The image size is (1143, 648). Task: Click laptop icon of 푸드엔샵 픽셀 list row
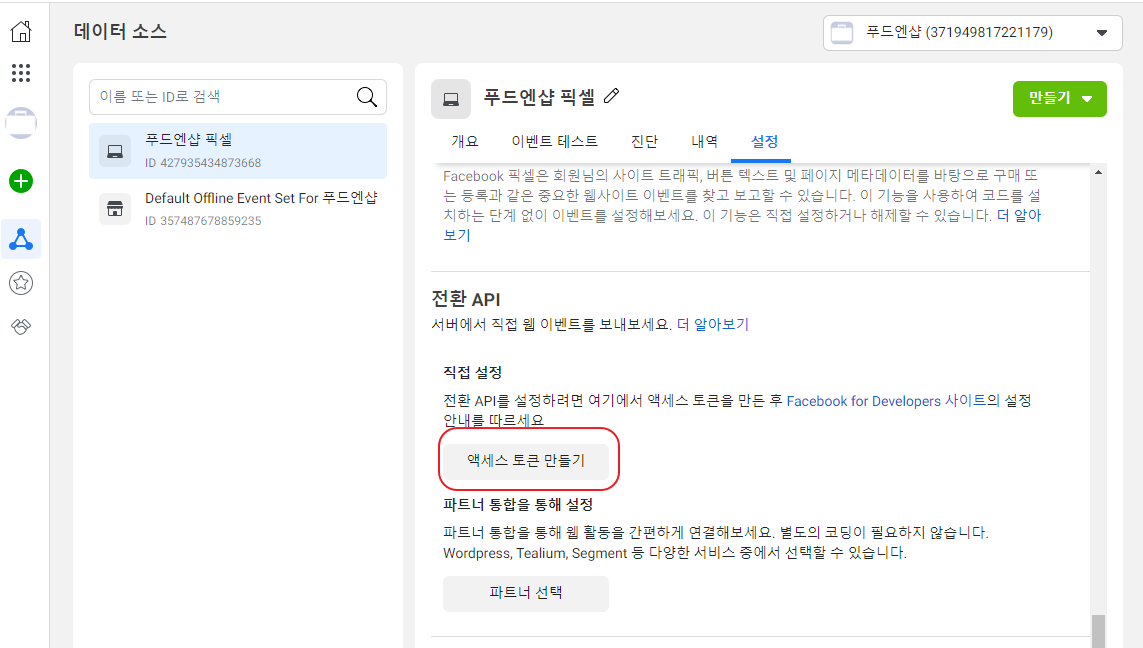pos(115,151)
